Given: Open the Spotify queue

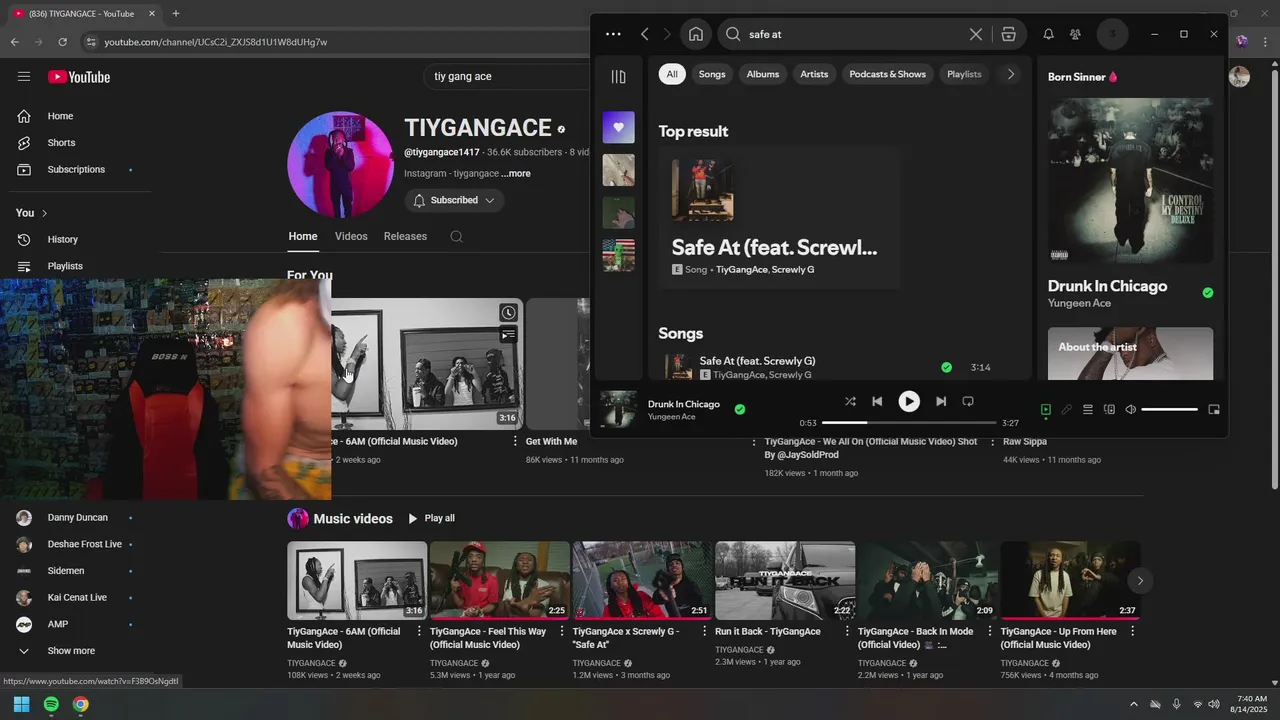Looking at the screenshot, I should [1088, 409].
